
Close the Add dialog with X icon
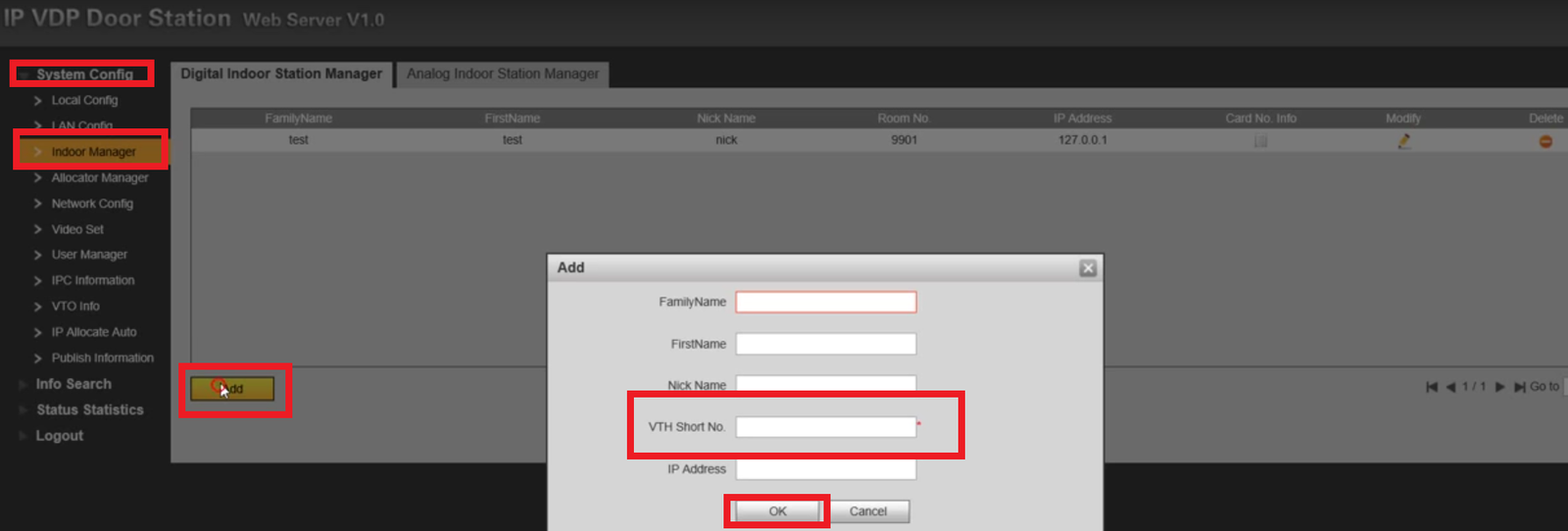click(x=1088, y=268)
